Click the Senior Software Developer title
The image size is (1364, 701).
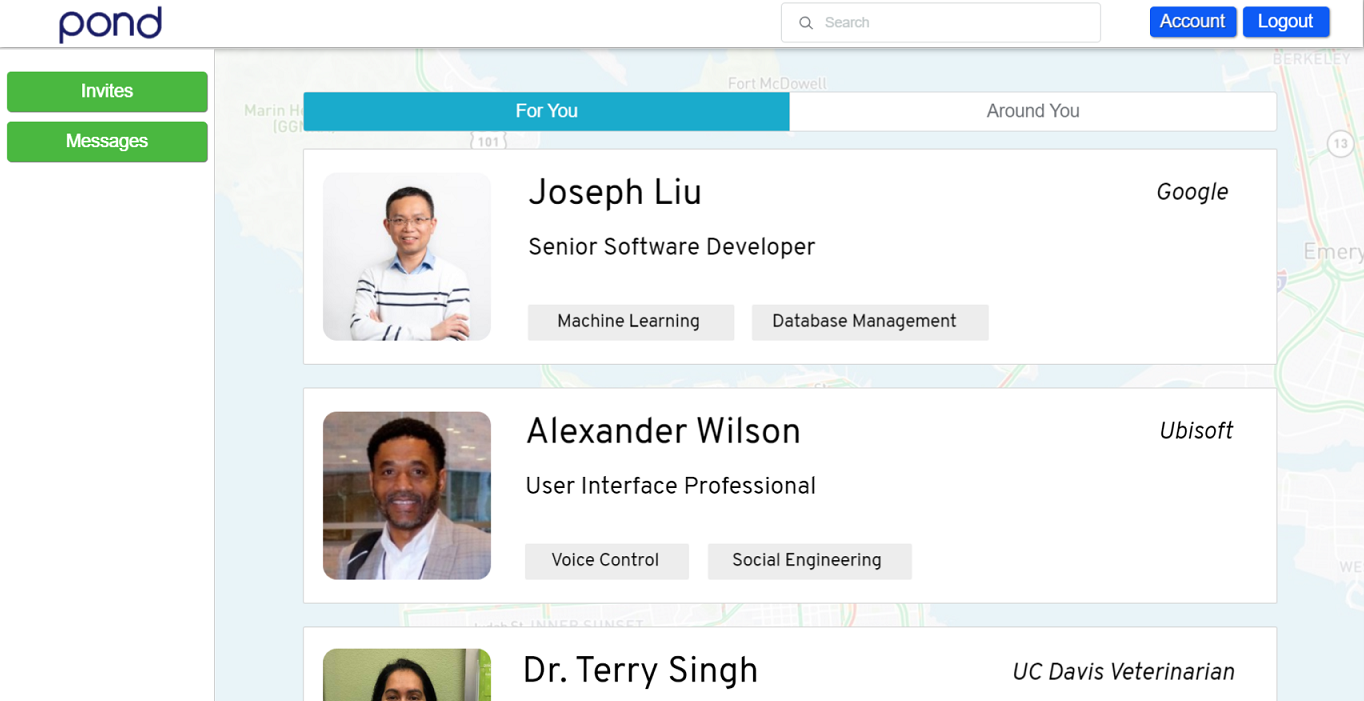671,247
